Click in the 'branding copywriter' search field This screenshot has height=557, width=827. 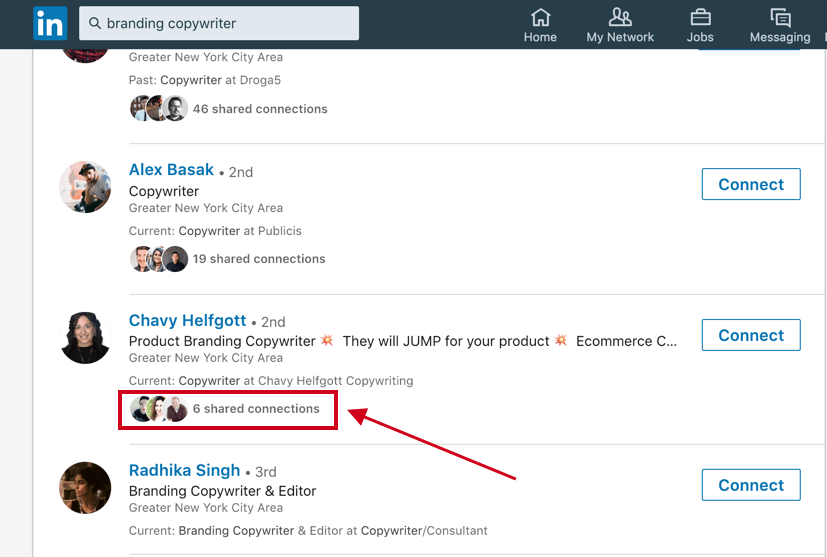[219, 23]
